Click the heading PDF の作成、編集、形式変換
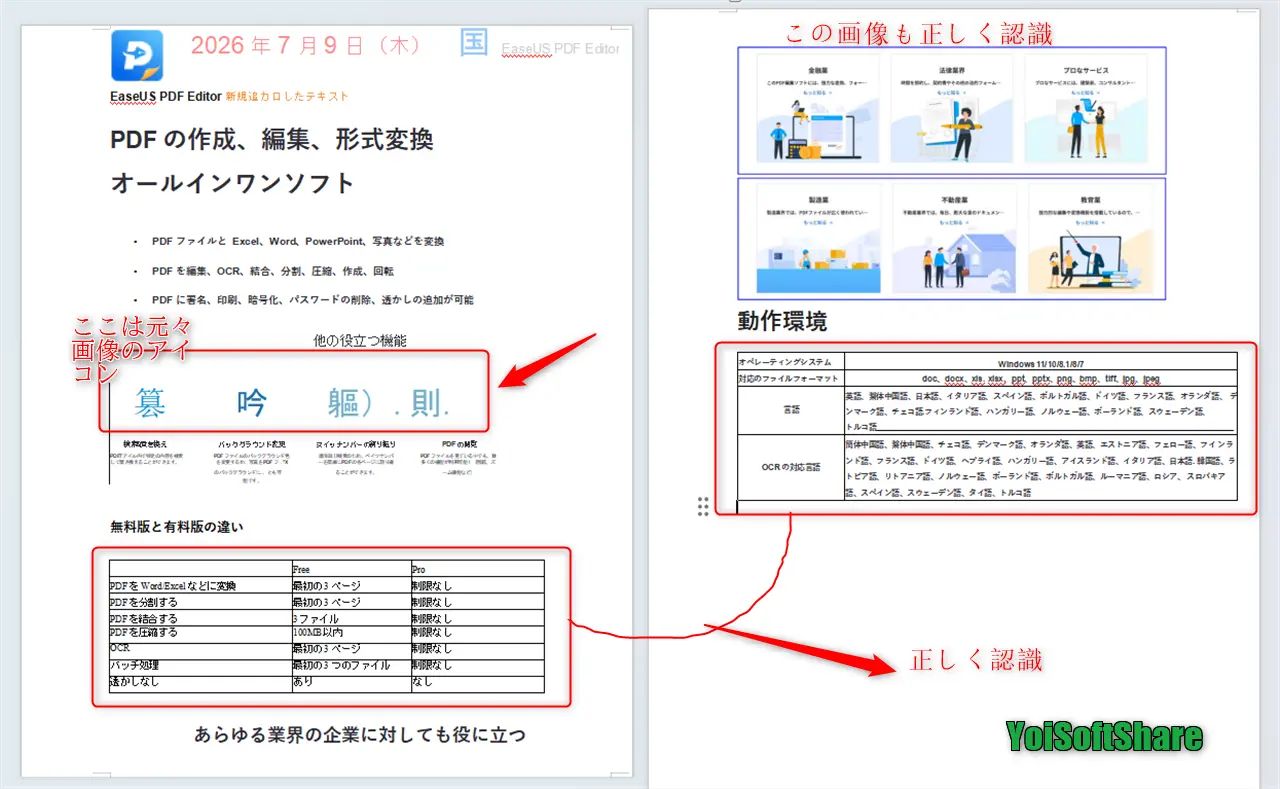 point(272,139)
